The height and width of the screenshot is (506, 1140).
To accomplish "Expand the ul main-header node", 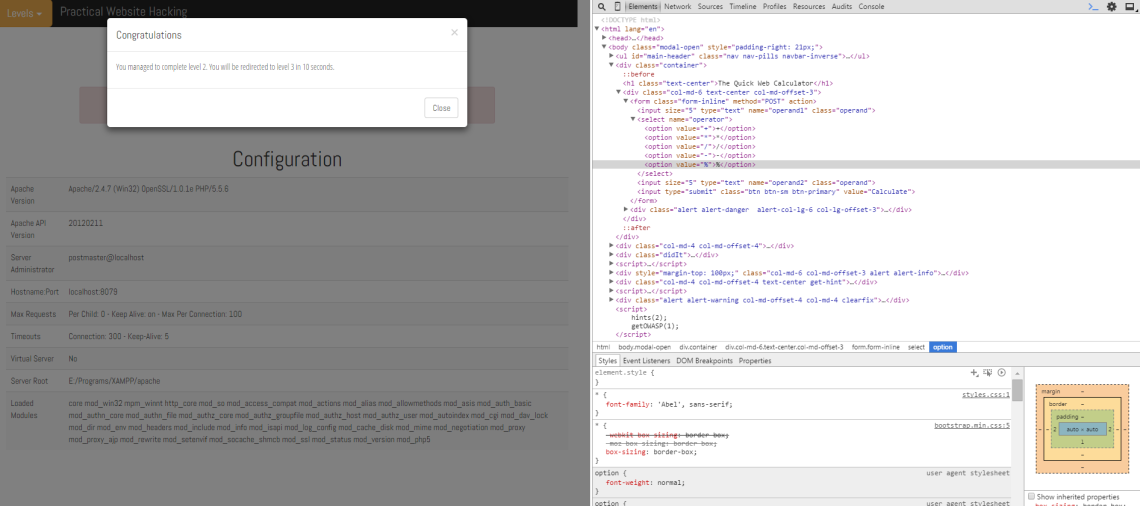I will click(x=611, y=55).
